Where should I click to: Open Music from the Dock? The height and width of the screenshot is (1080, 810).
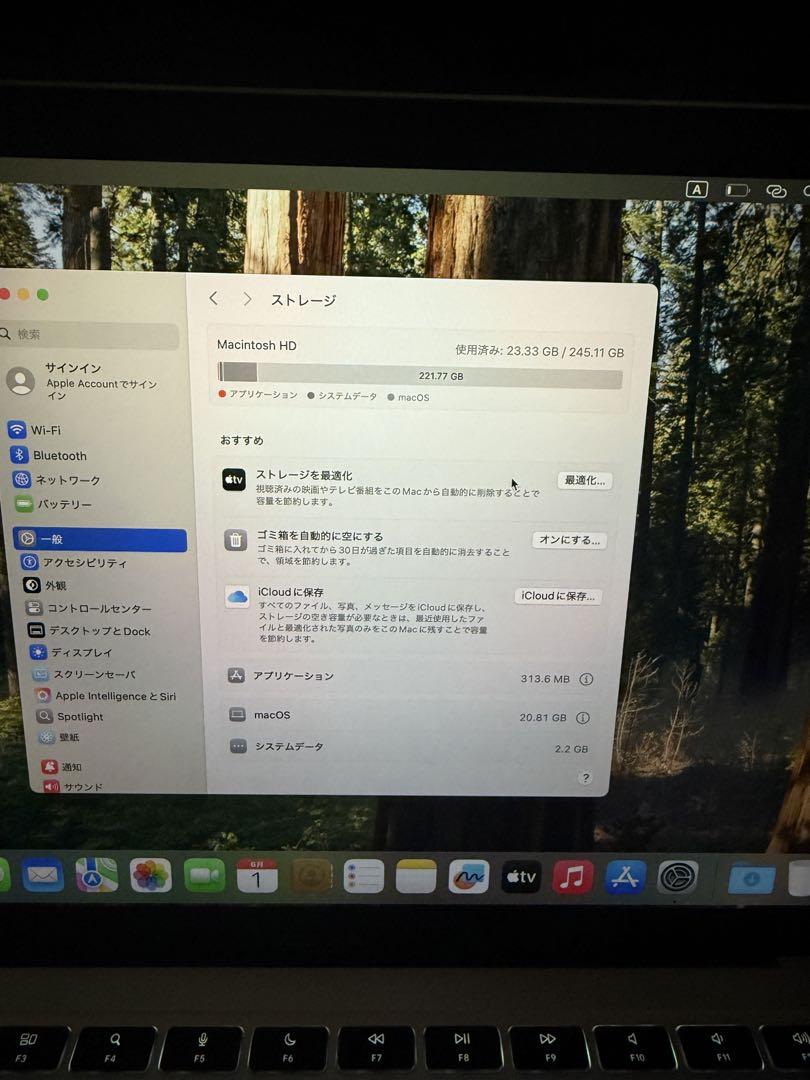[x=573, y=877]
